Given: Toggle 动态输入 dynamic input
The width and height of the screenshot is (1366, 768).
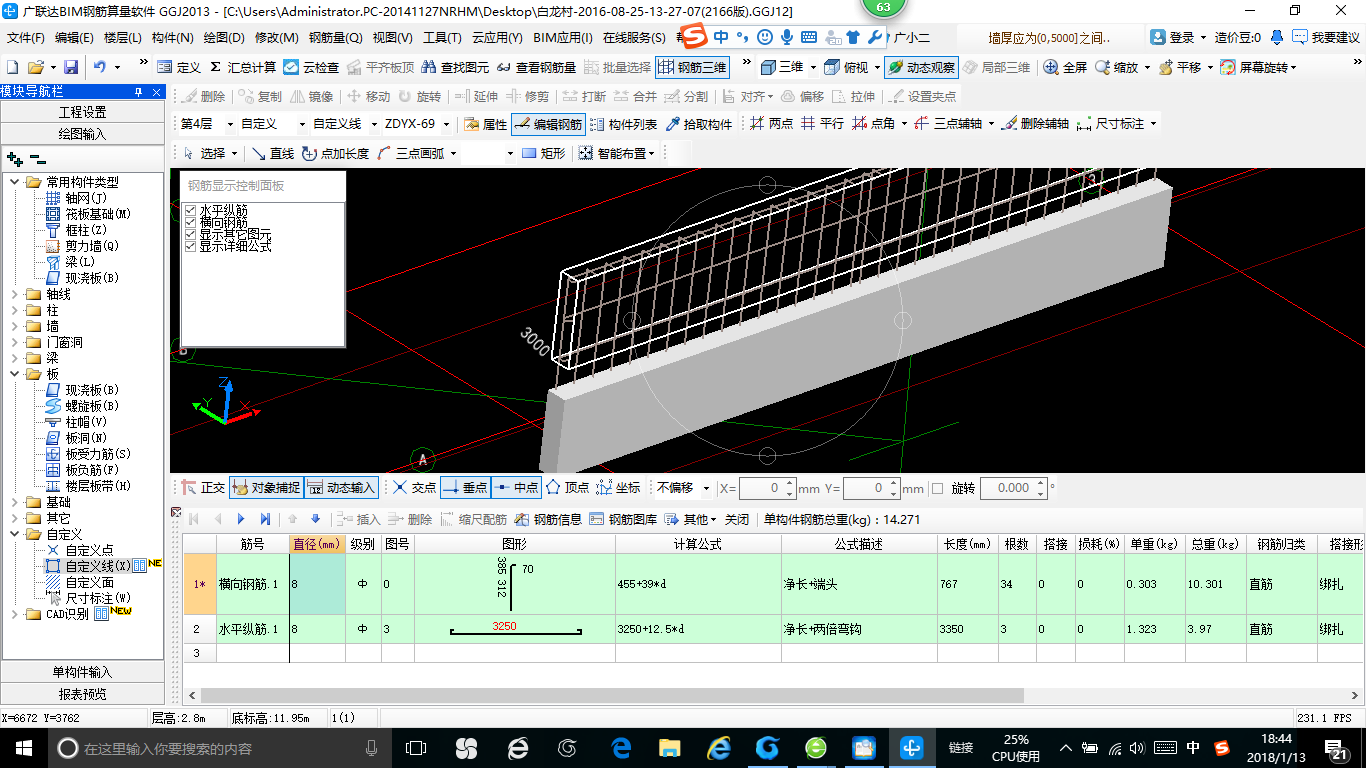Looking at the screenshot, I should pos(341,488).
